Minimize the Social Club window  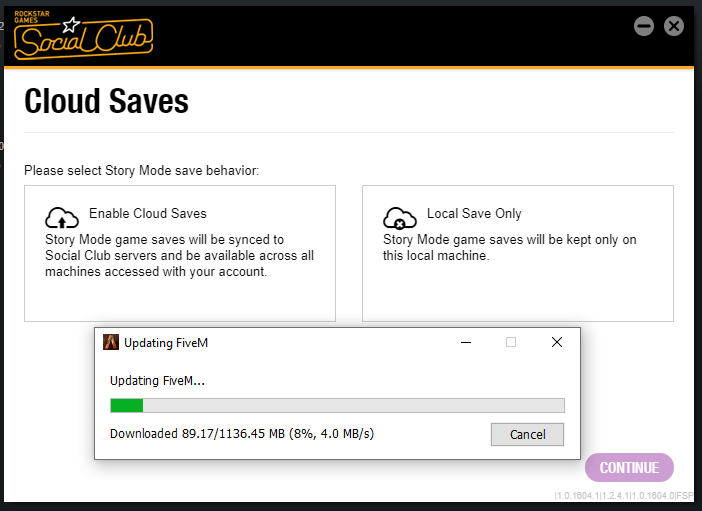tap(644, 26)
